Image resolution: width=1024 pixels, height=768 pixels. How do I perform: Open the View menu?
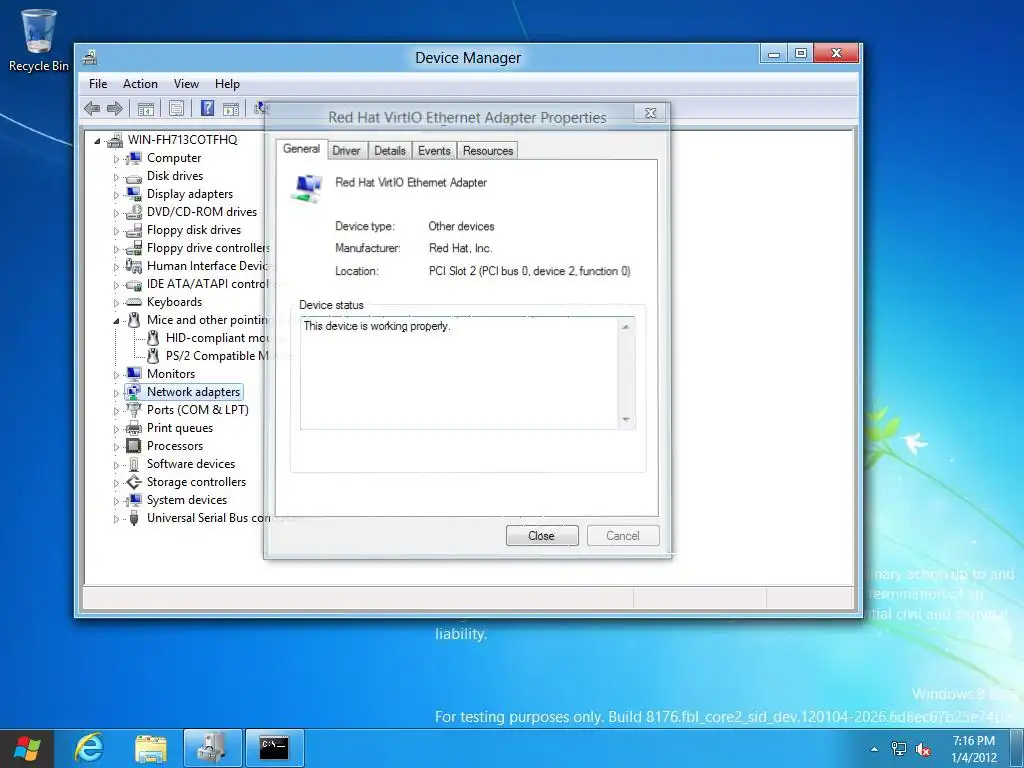(x=186, y=84)
